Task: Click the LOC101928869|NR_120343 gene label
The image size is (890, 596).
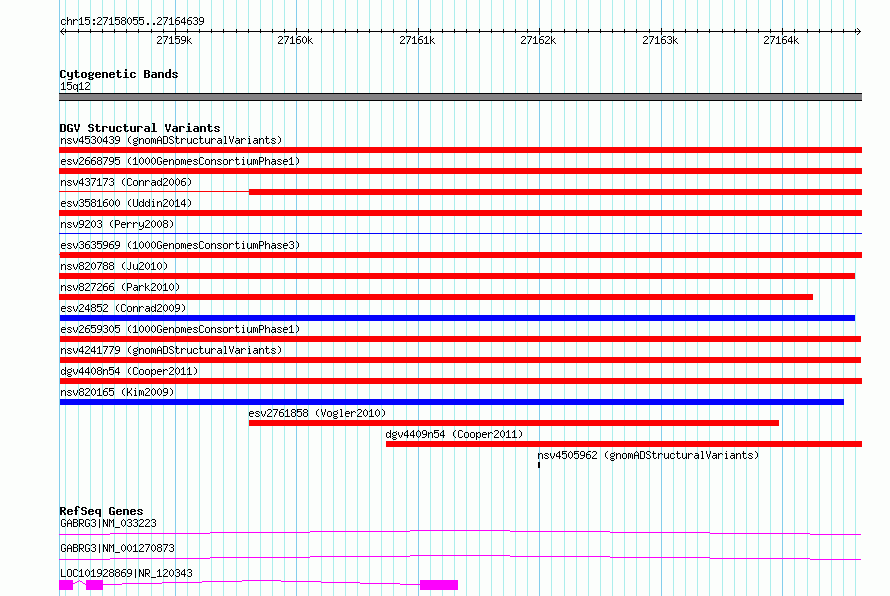Action: click(x=126, y=573)
